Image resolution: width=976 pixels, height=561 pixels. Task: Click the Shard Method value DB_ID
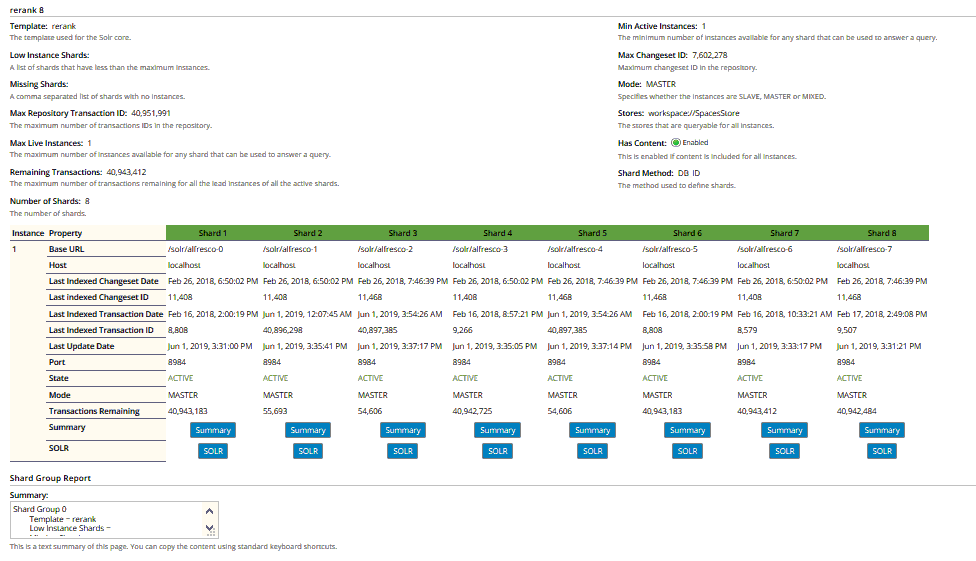pos(689,173)
